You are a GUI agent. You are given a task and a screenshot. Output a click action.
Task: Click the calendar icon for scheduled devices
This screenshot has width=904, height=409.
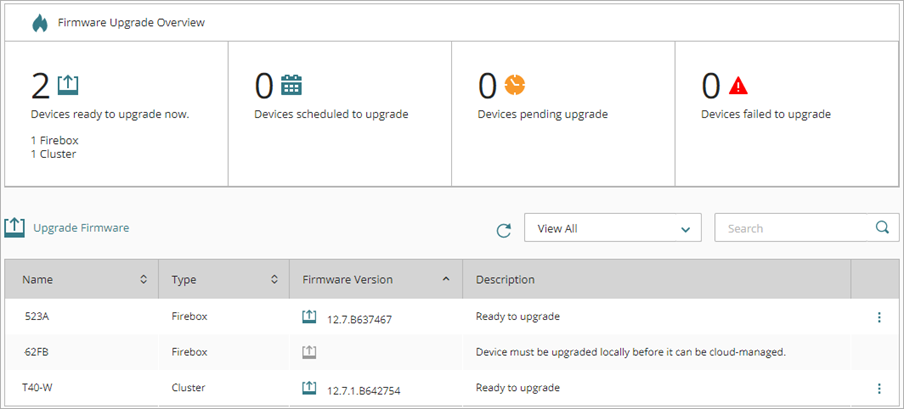[x=291, y=85]
